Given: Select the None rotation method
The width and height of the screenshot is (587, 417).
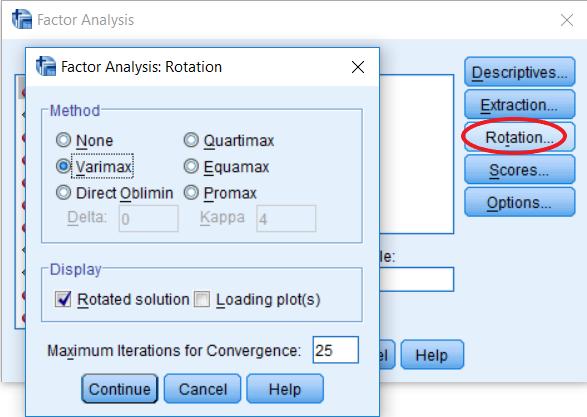Looking at the screenshot, I should (63, 140).
